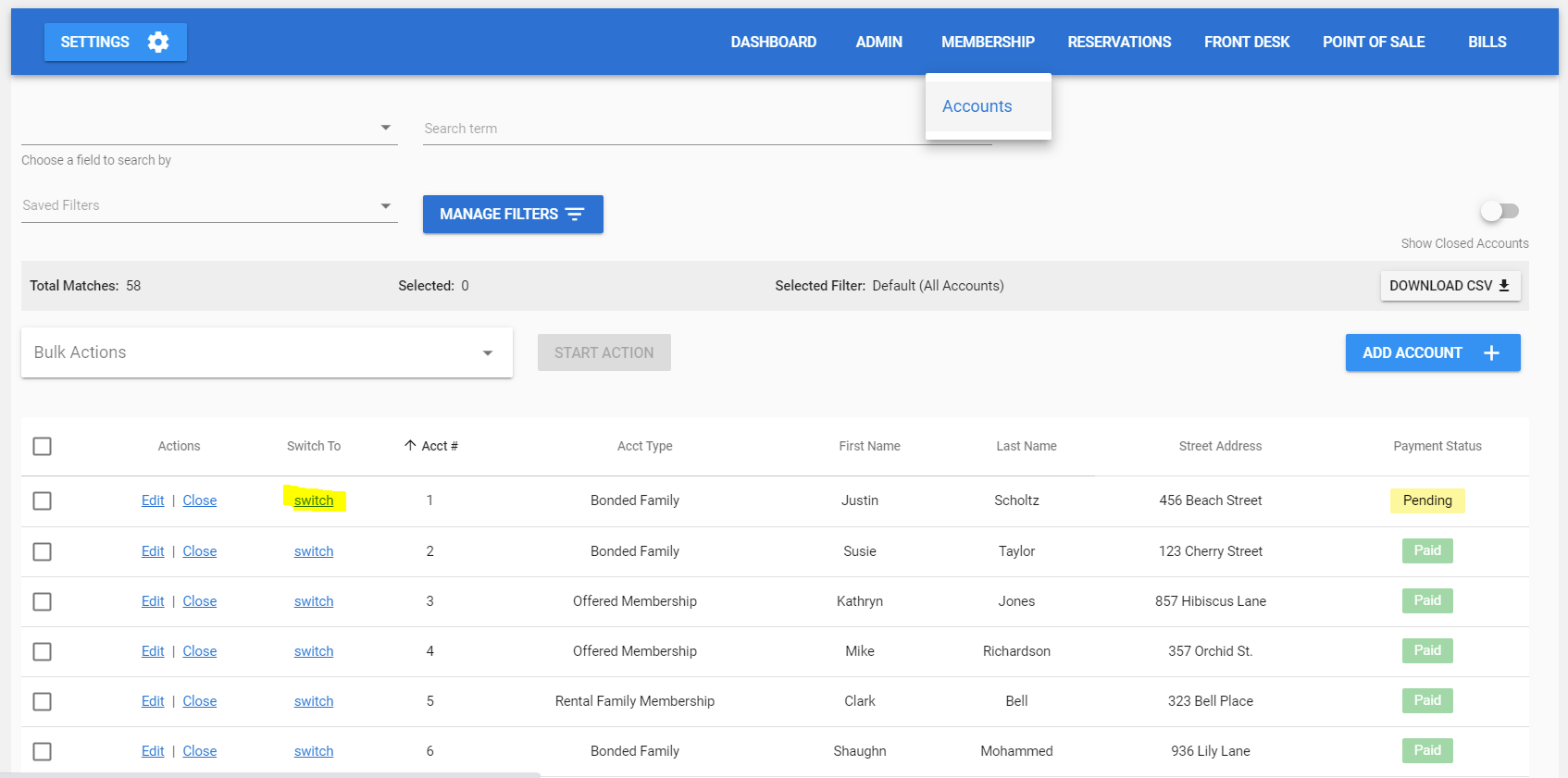Check the box for Clark Bell's account
Screen dimensions: 1568x778
pos(42,701)
